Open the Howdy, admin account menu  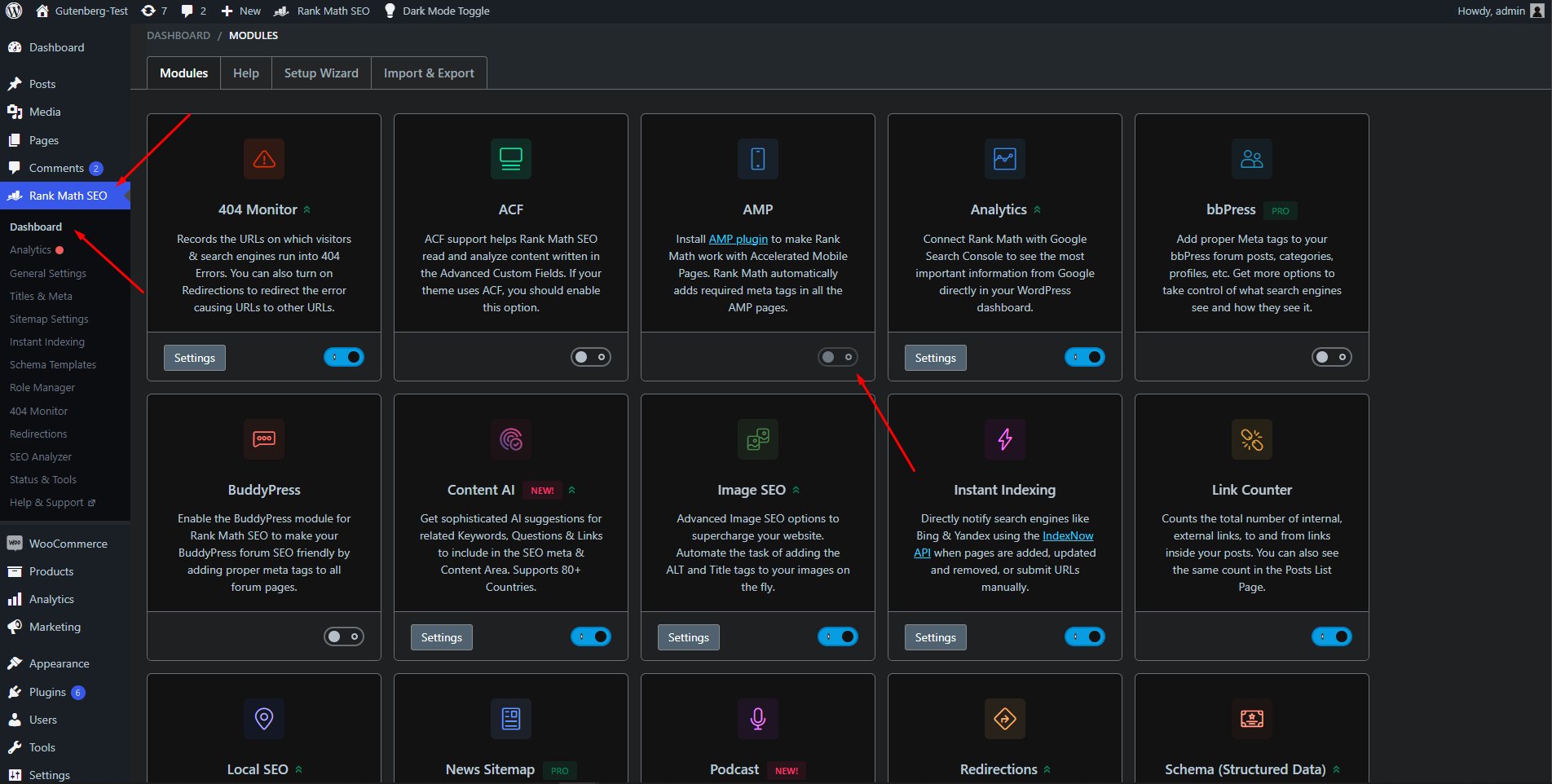[x=1499, y=11]
